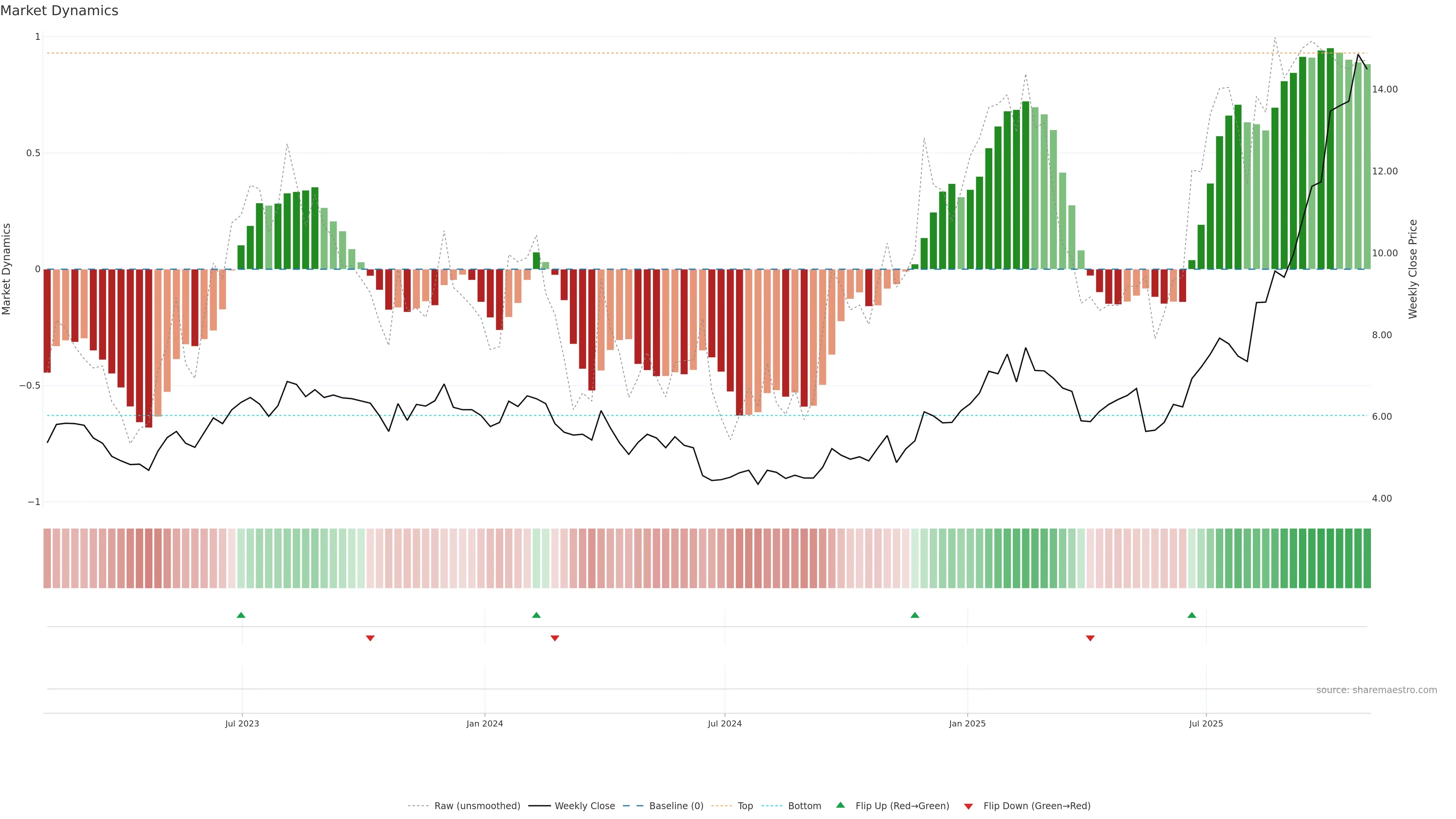Hide the Baseline (0) series via legend
The height and width of the screenshot is (819, 1456).
tap(676, 806)
